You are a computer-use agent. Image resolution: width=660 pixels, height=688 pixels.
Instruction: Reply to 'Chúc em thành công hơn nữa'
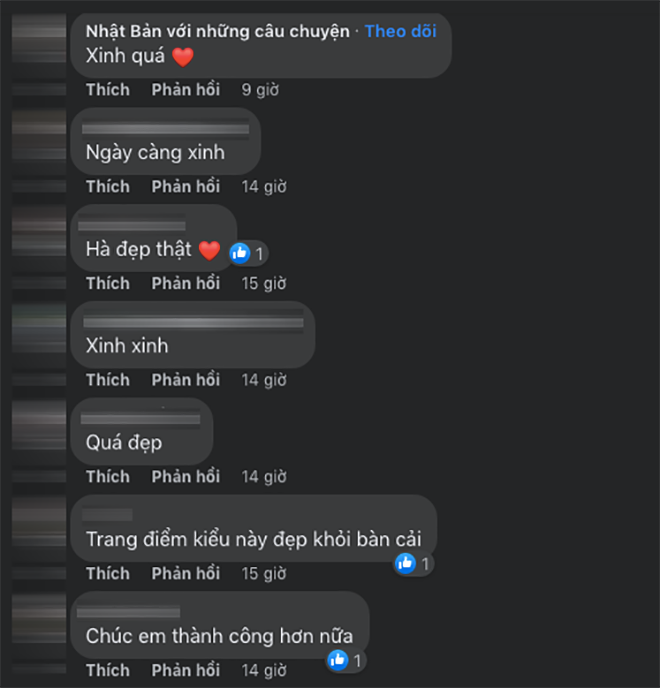[186, 670]
